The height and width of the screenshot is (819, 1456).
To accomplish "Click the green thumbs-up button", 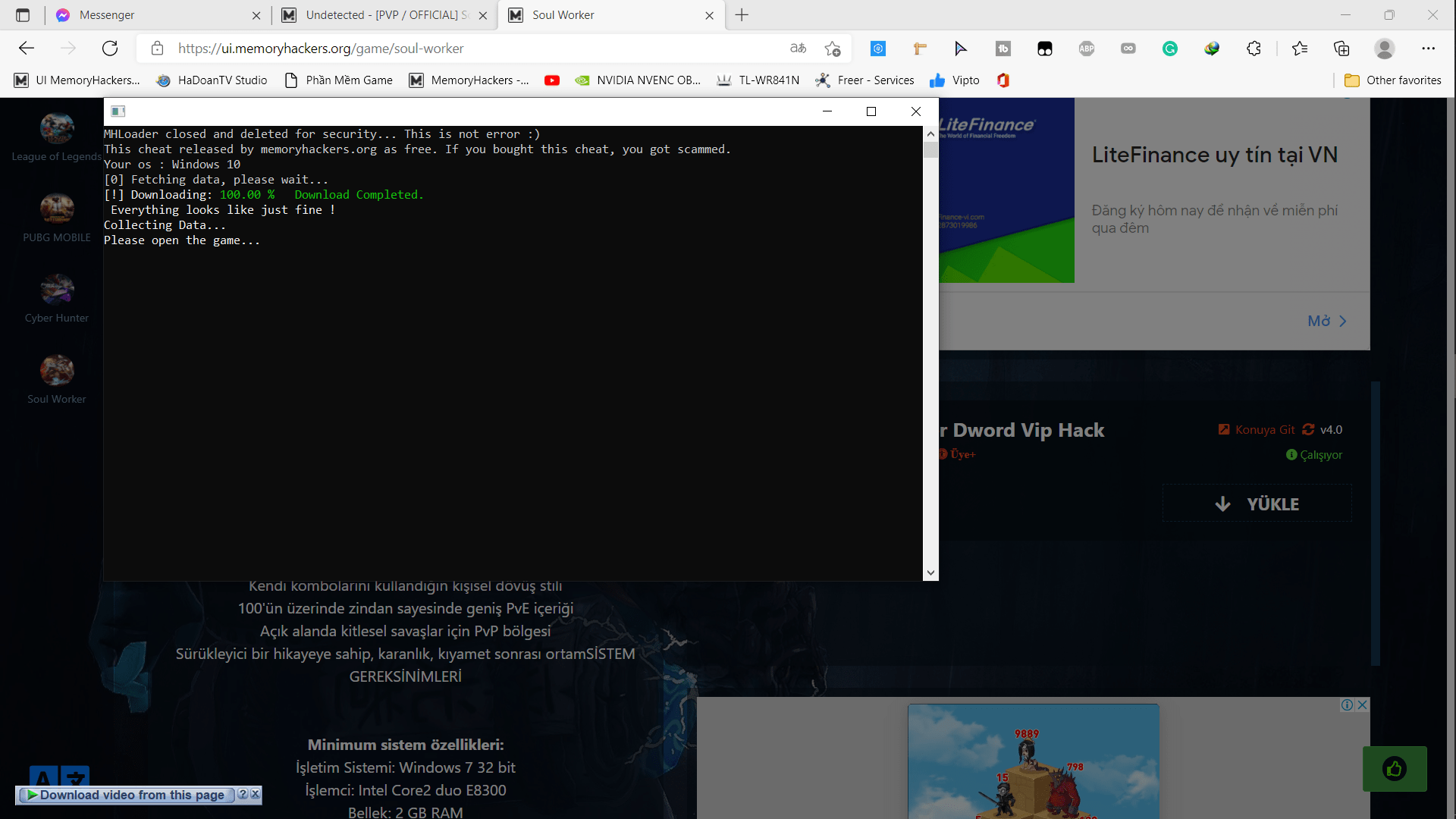I will pyautogui.click(x=1395, y=769).
